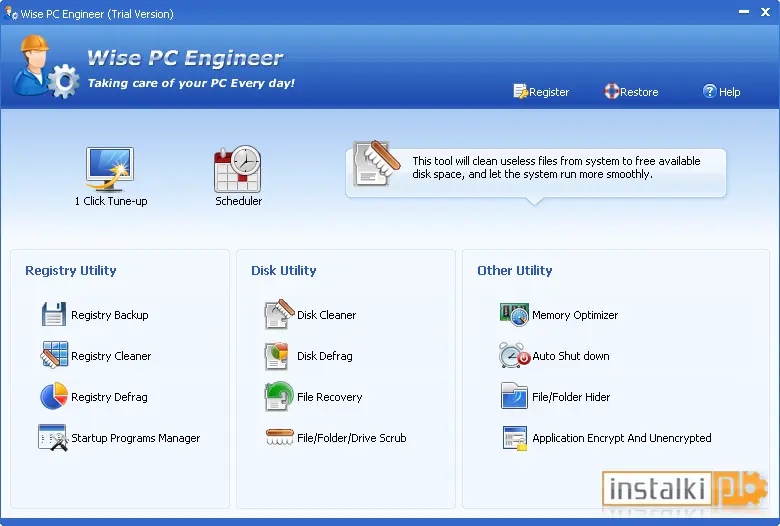Click the Disk Cleaner brush icon

pos(279,314)
